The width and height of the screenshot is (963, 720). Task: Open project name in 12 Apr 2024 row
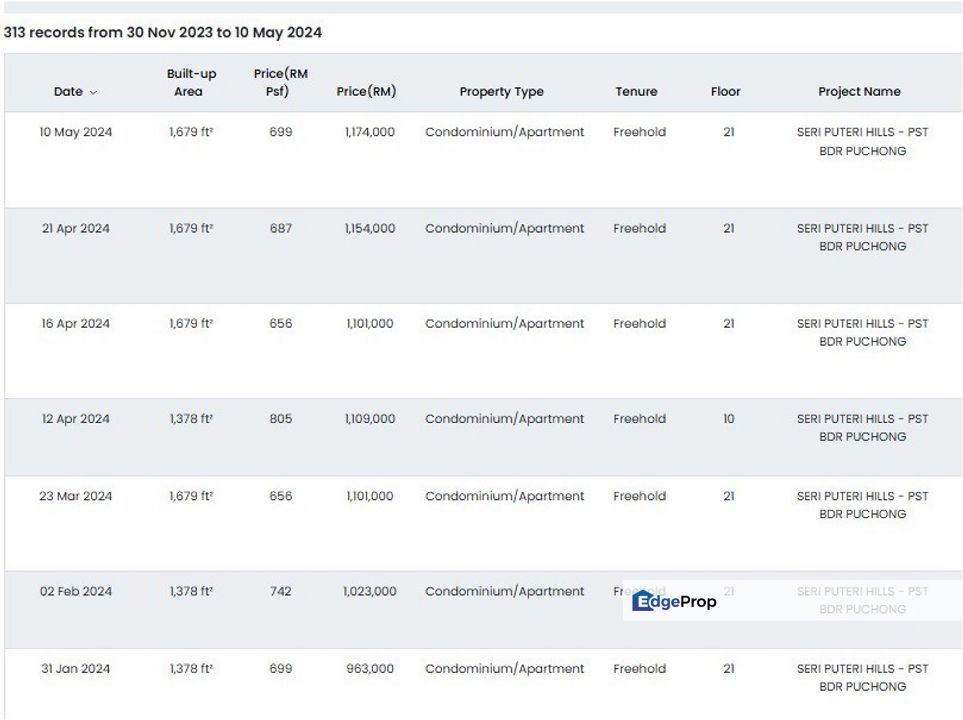point(862,428)
